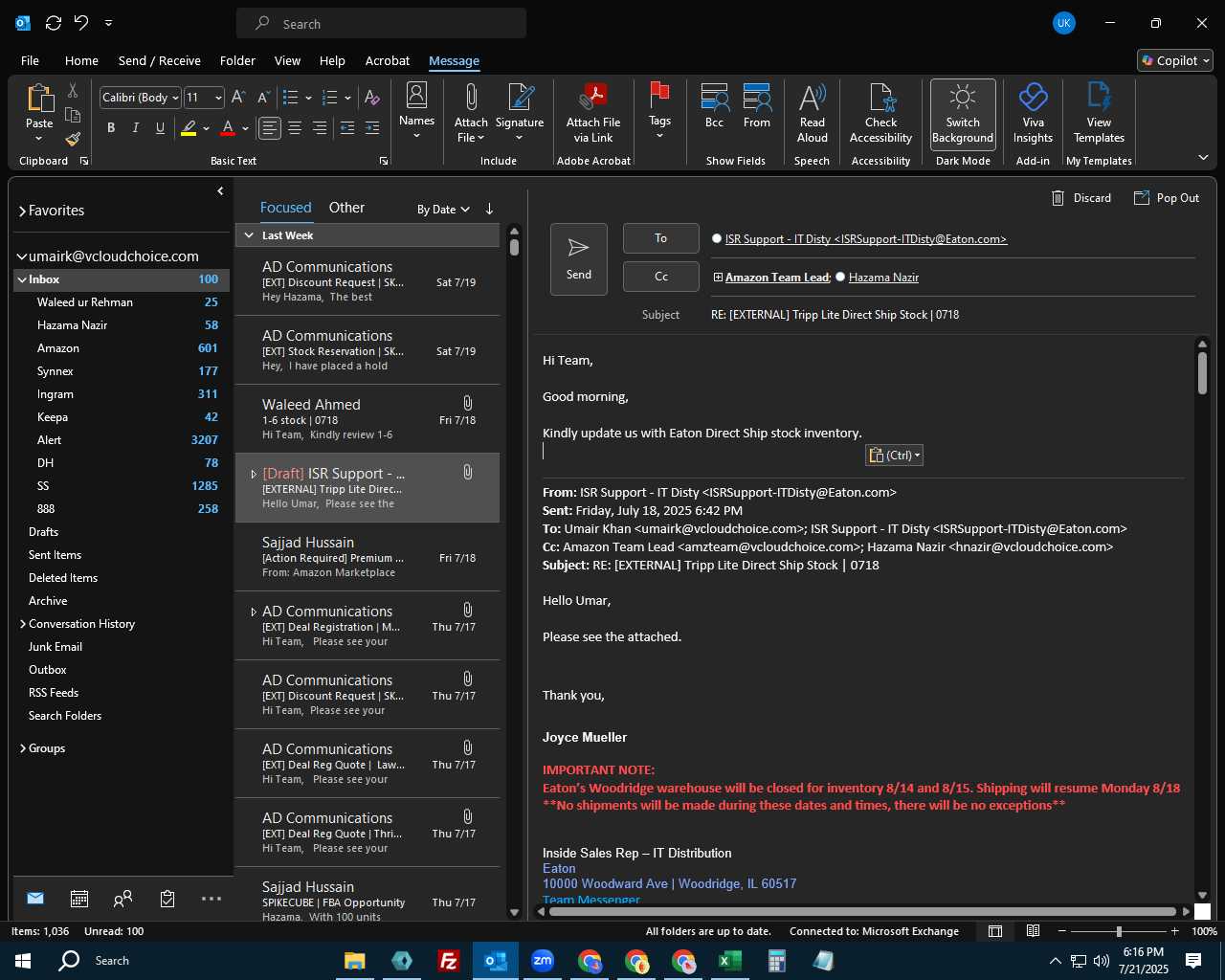Screen dimensions: 1225x980
Task: Switch to the Other inbox tab
Action: (346, 208)
